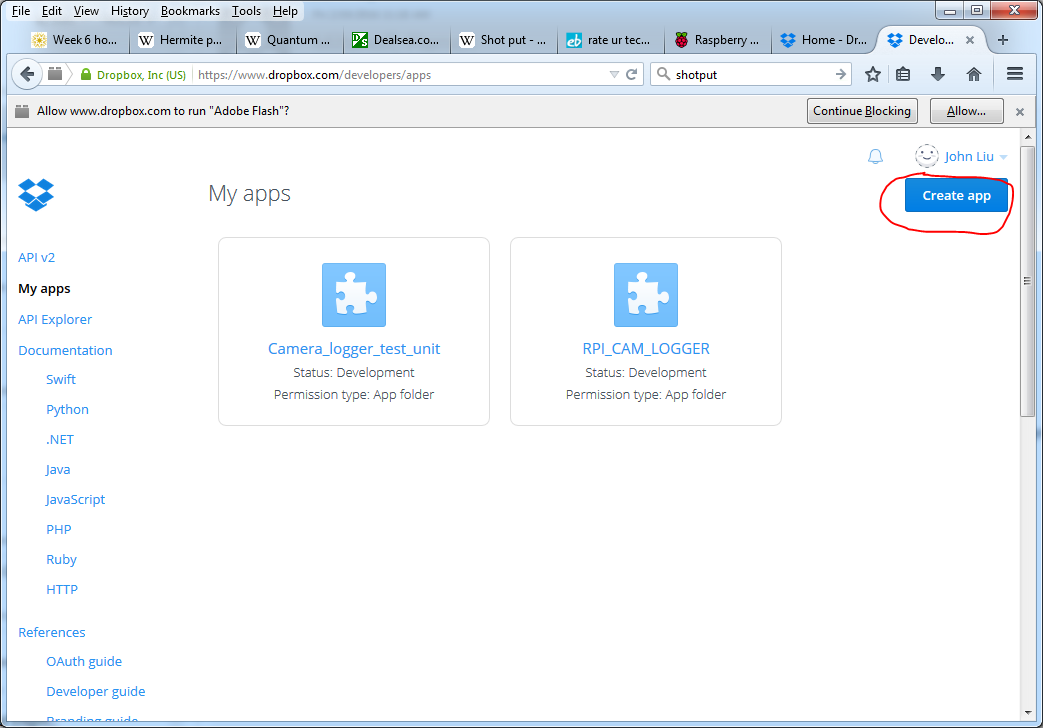Switch to the Shot put tab
Screen dimensions: 1043x728
pos(504,40)
